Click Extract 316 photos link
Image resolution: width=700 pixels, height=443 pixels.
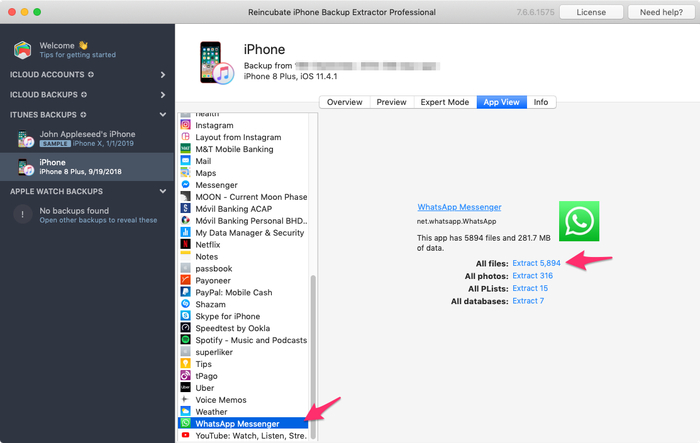[533, 276]
